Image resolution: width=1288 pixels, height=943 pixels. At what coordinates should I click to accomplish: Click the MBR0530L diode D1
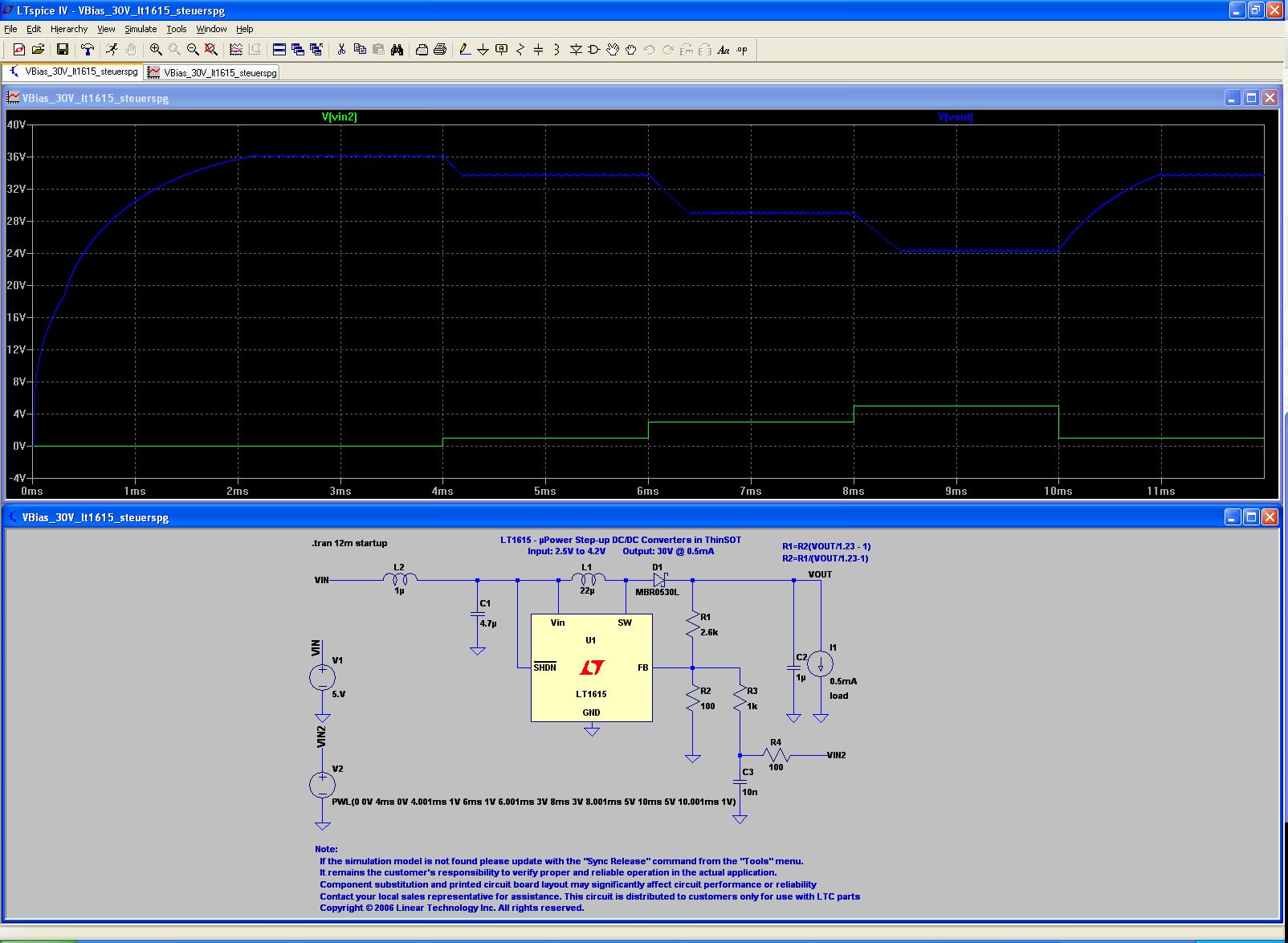coord(658,579)
